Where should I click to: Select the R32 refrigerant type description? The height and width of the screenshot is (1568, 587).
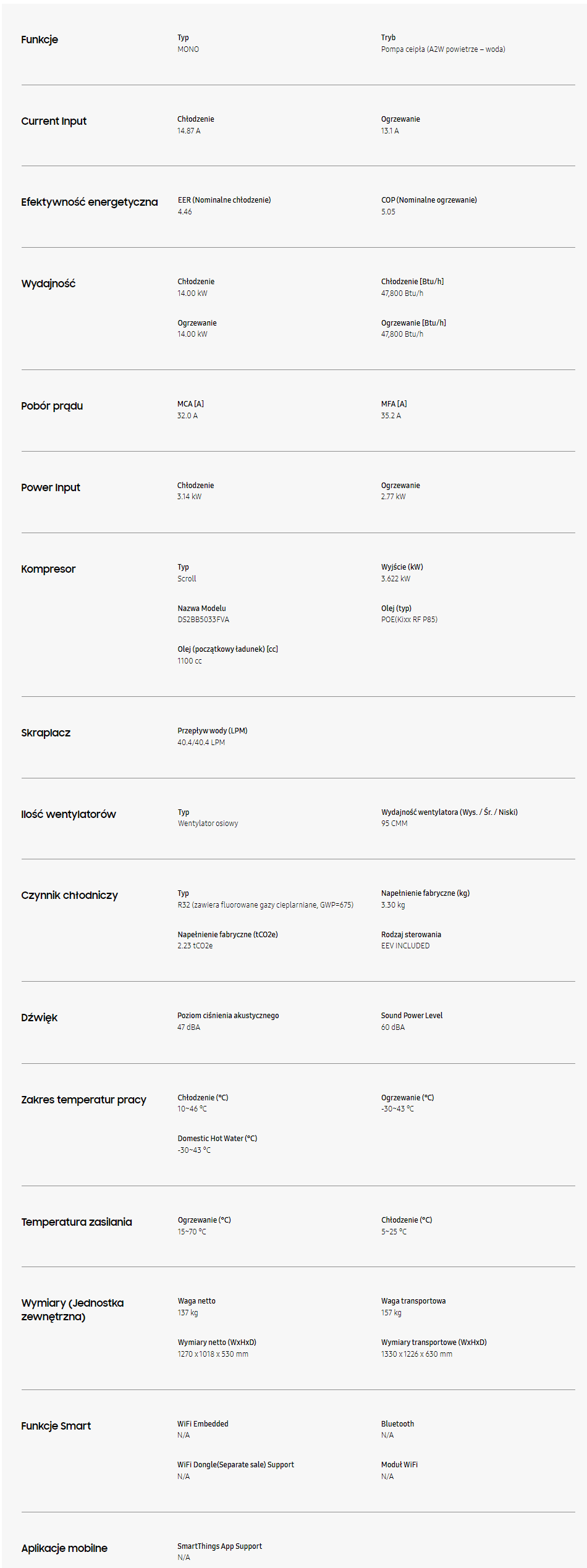coord(266,905)
